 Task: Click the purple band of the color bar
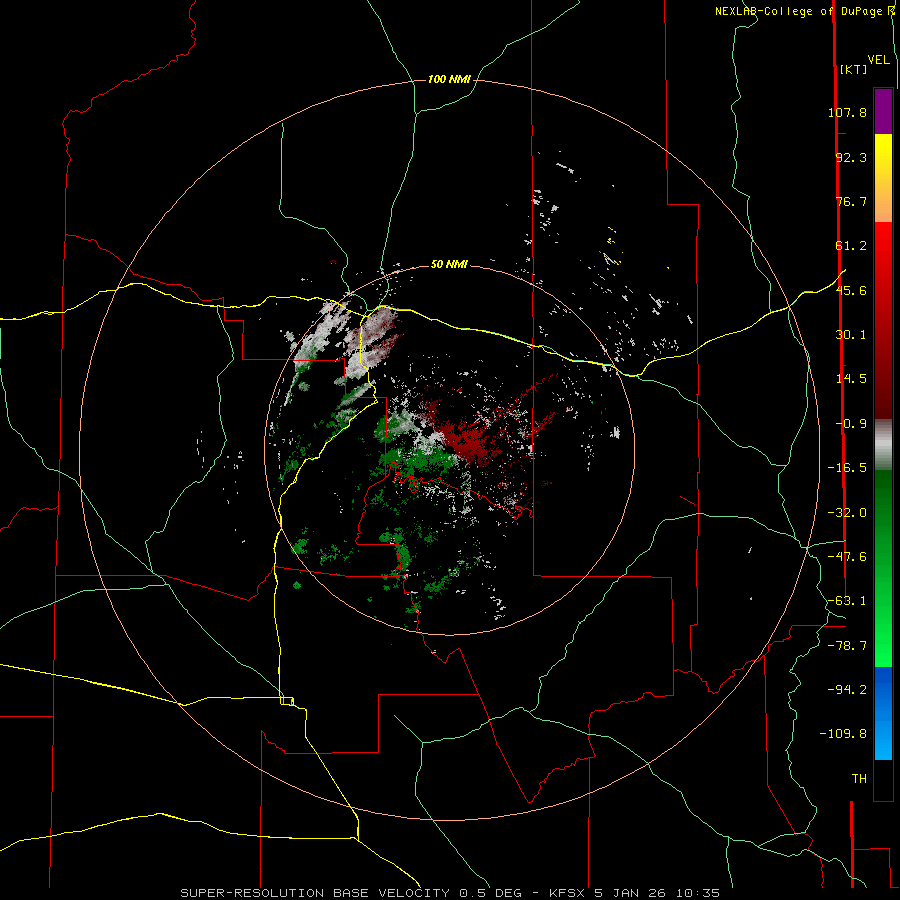click(883, 111)
